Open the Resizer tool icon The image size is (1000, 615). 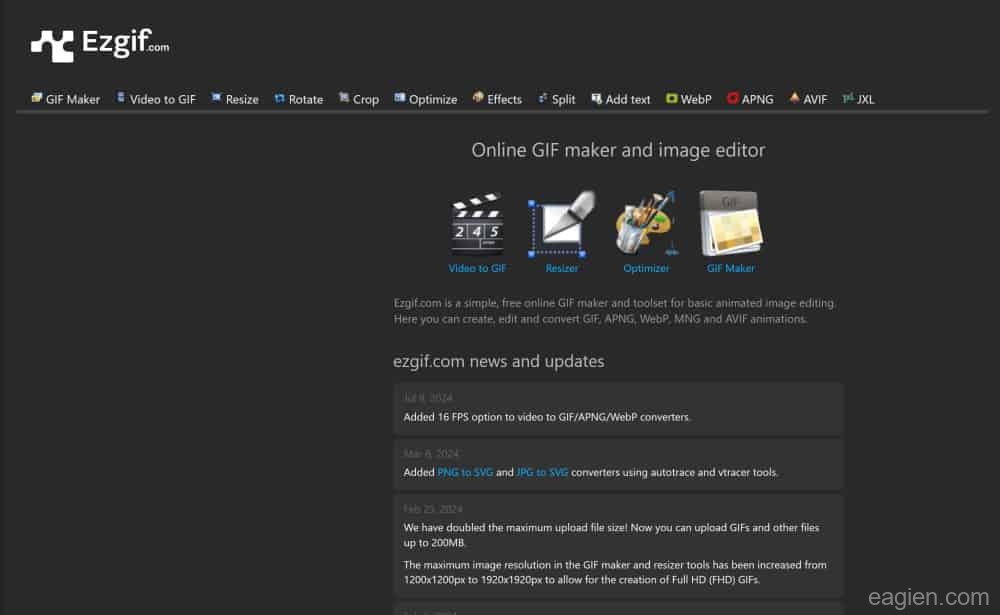point(561,226)
